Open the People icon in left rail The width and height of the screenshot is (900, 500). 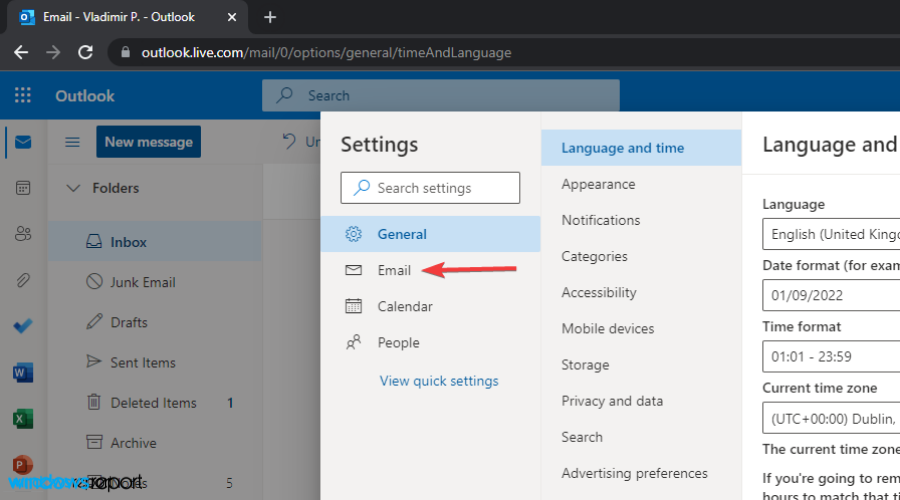(x=23, y=234)
